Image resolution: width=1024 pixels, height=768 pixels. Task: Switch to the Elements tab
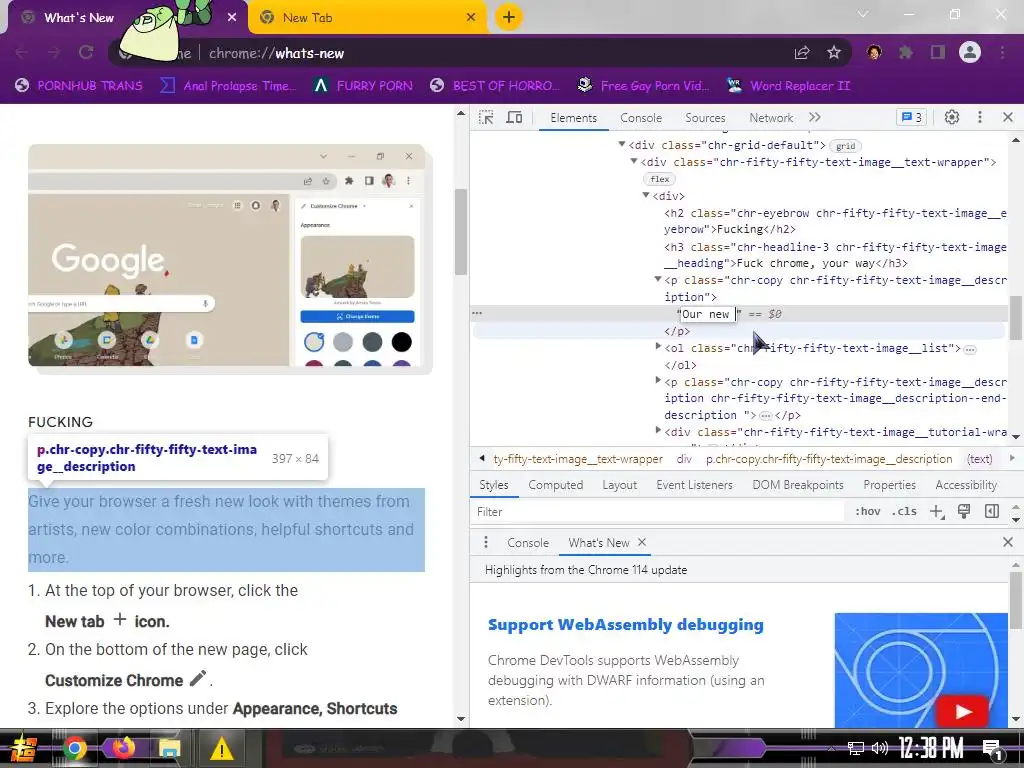[x=573, y=118]
